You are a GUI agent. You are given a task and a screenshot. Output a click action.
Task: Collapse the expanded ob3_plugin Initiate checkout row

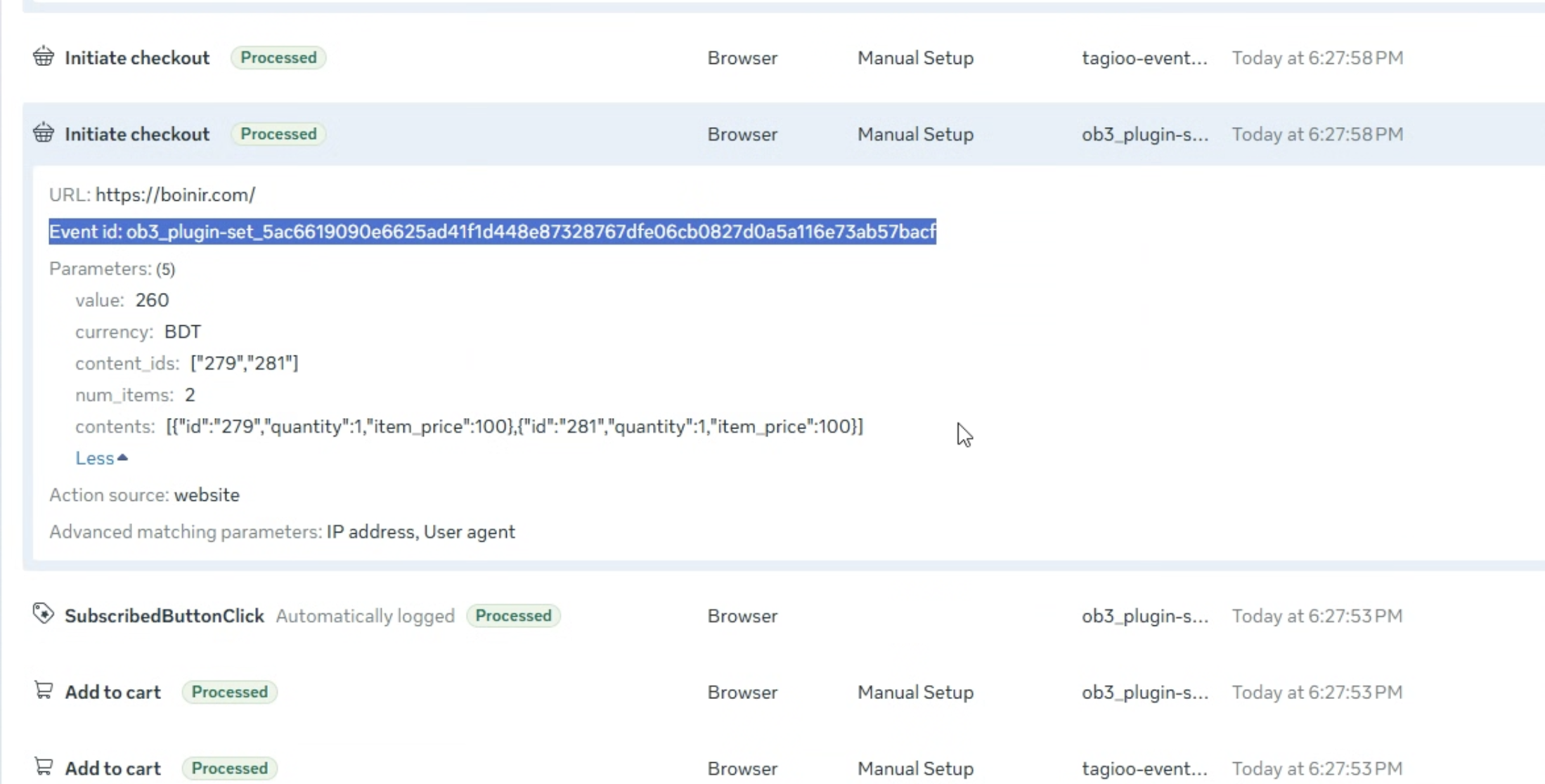784,134
